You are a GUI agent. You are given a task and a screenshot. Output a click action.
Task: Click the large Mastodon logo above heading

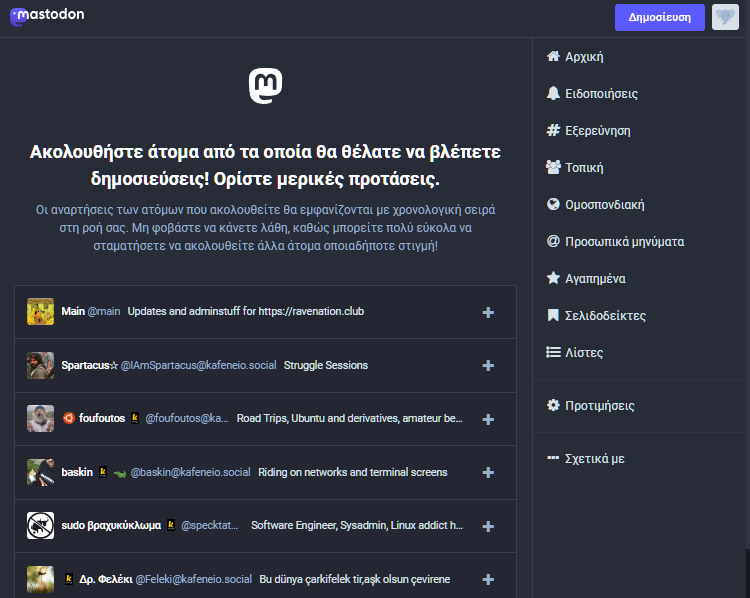coord(265,86)
